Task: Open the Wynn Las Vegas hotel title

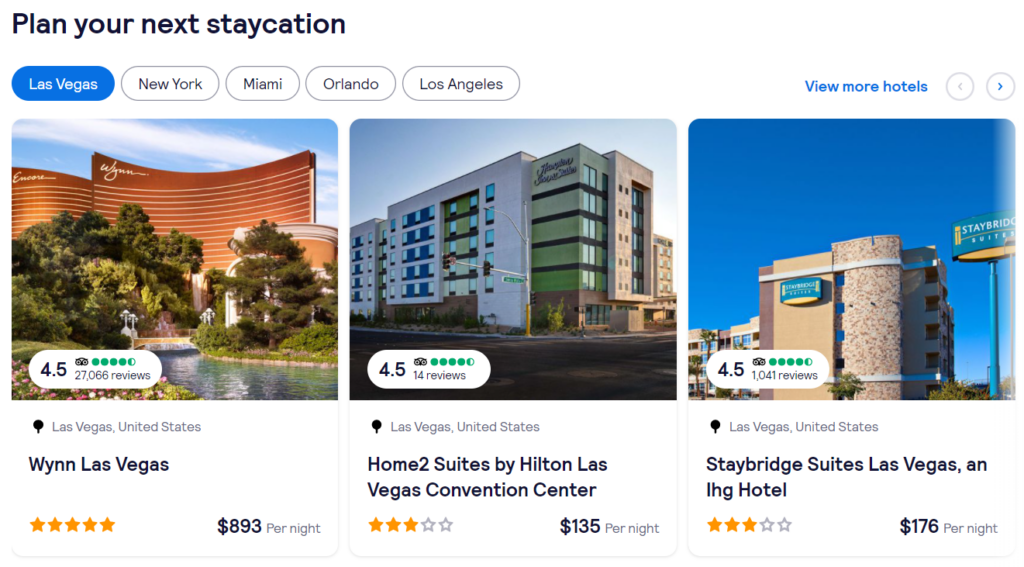Action: coord(99,464)
